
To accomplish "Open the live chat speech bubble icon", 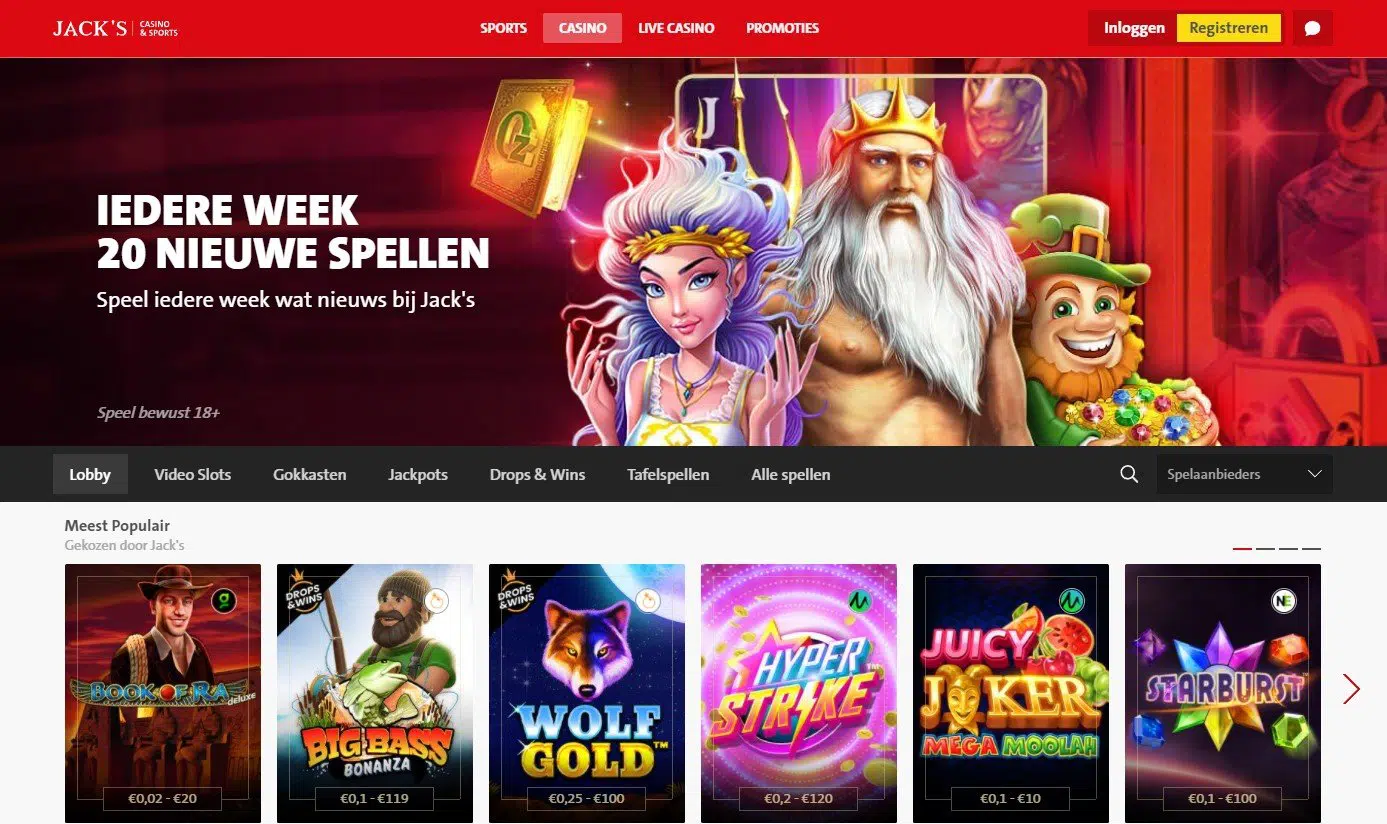I will click(1312, 28).
